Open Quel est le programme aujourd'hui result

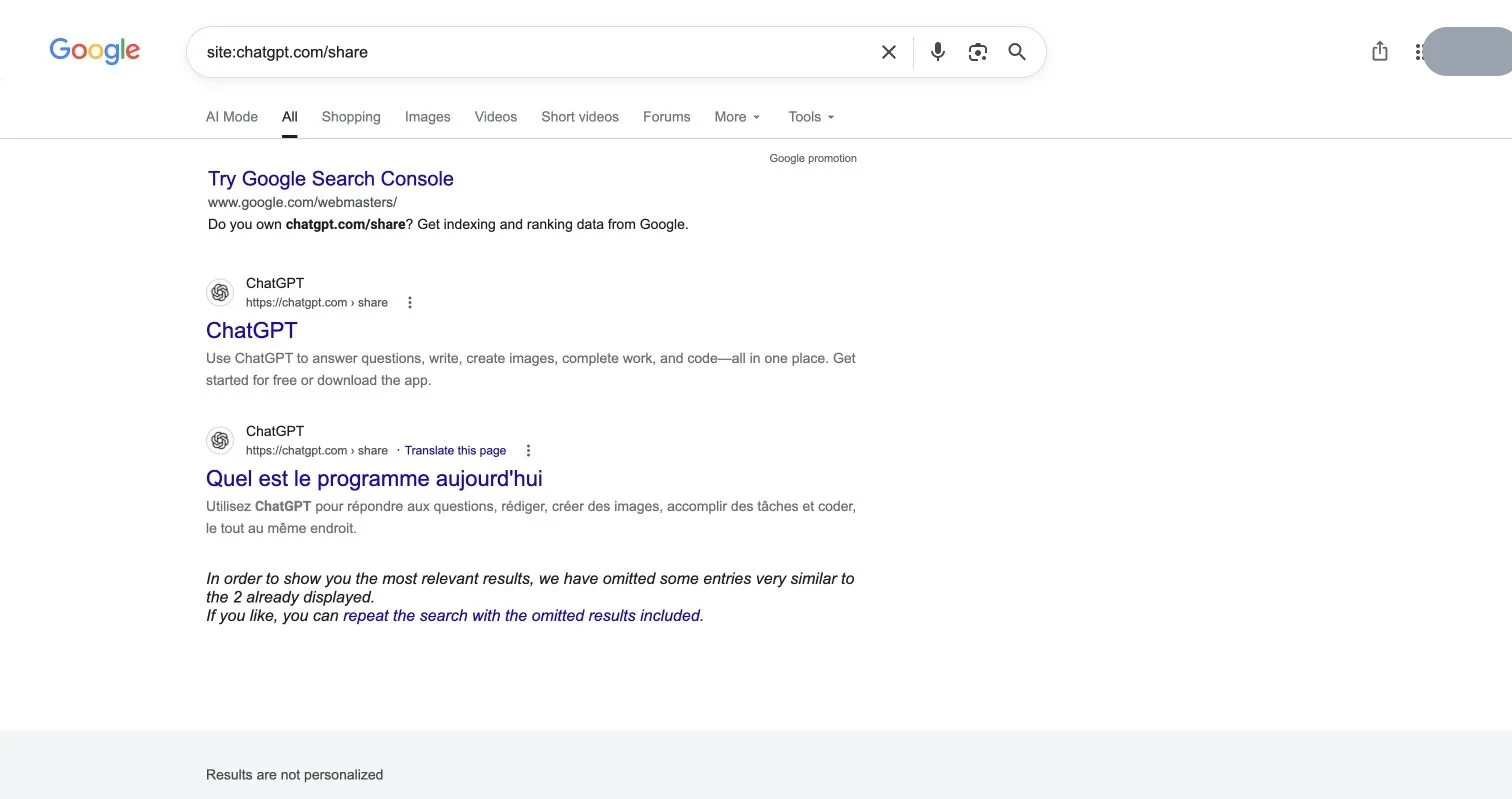(374, 479)
